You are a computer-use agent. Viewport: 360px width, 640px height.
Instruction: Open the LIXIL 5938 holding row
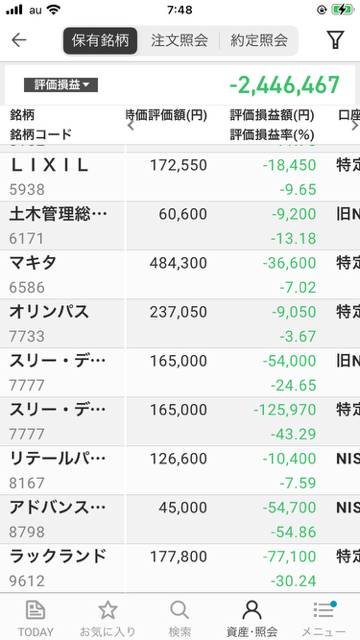(180, 177)
